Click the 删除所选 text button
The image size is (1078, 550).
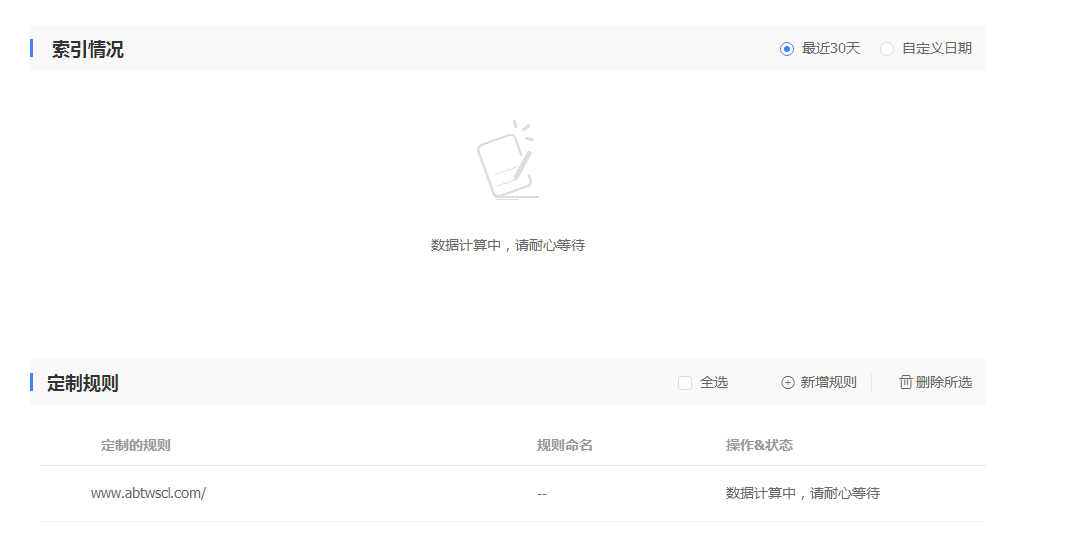pos(944,382)
